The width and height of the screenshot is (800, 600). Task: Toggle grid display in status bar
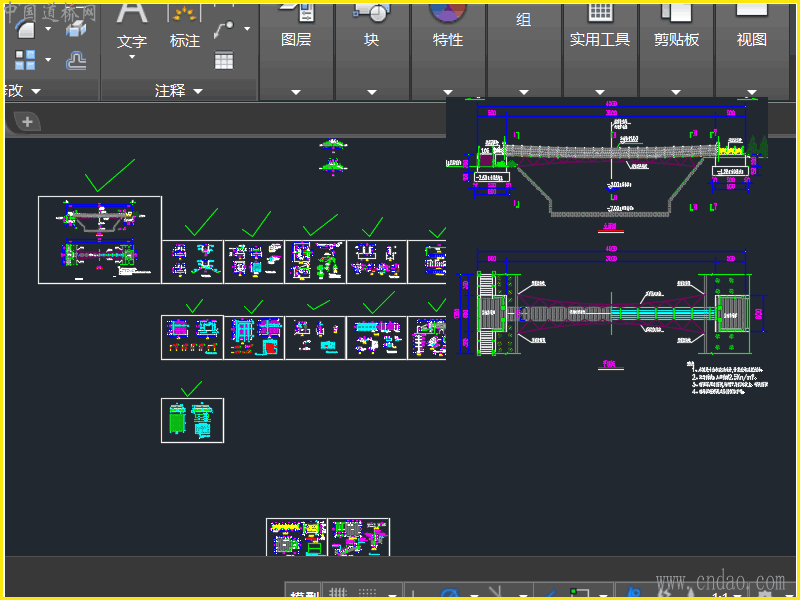point(337,592)
